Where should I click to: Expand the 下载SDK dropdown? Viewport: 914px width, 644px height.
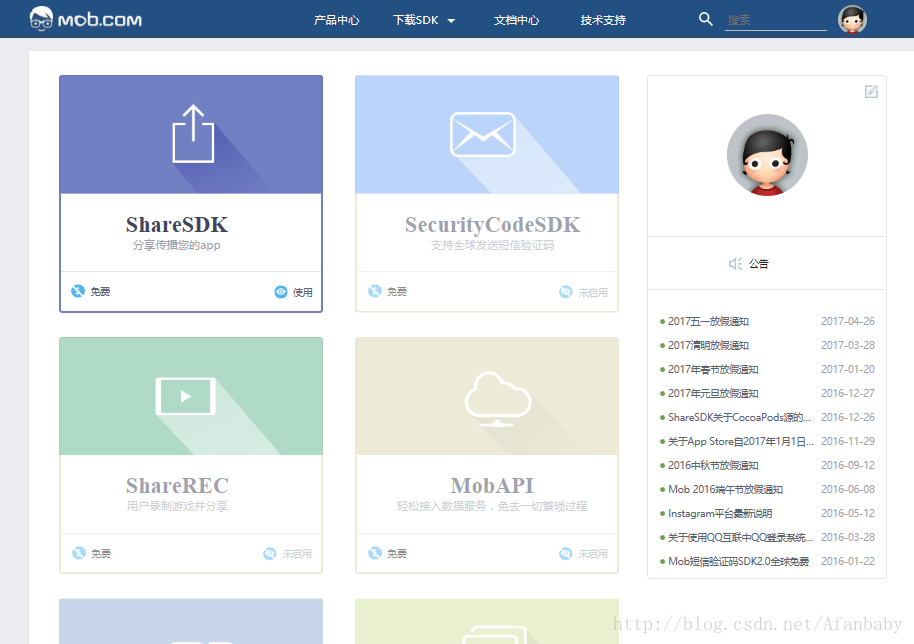coord(424,20)
